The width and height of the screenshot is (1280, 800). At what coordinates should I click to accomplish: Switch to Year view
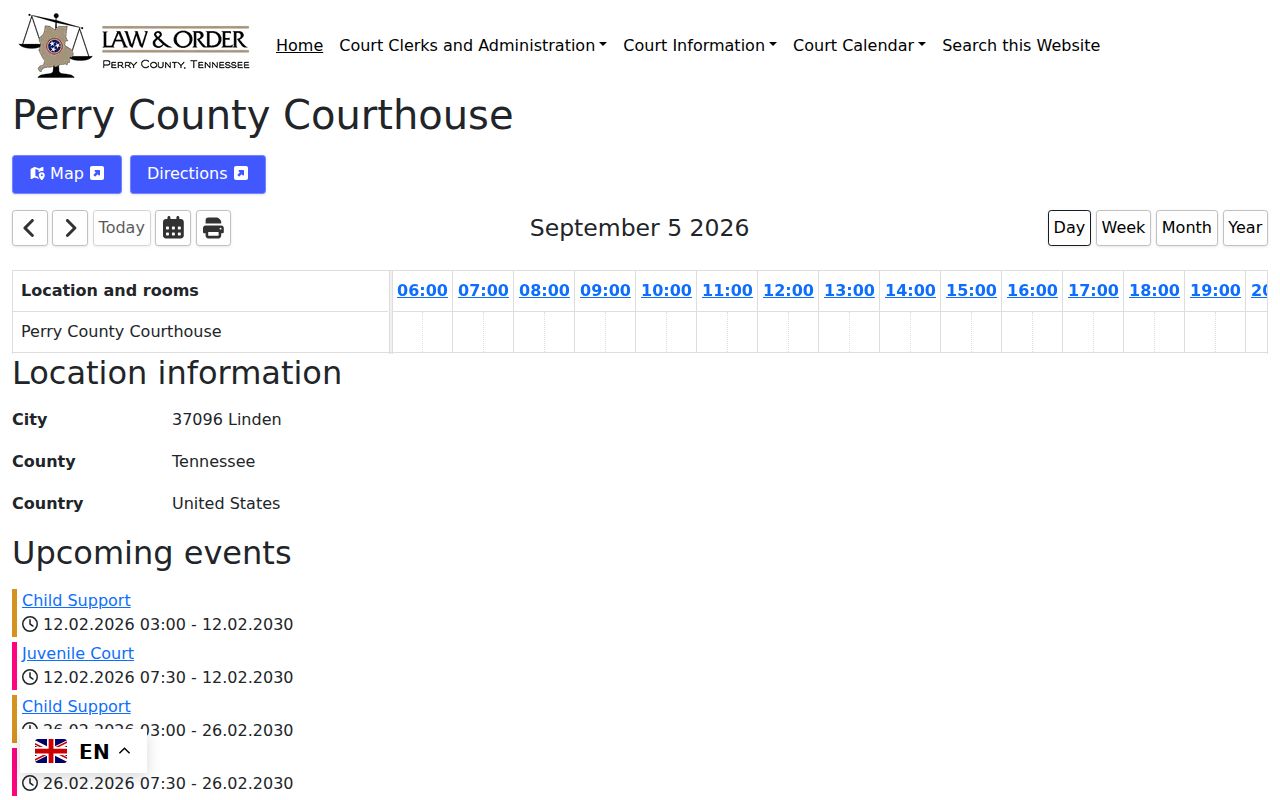pos(1245,228)
